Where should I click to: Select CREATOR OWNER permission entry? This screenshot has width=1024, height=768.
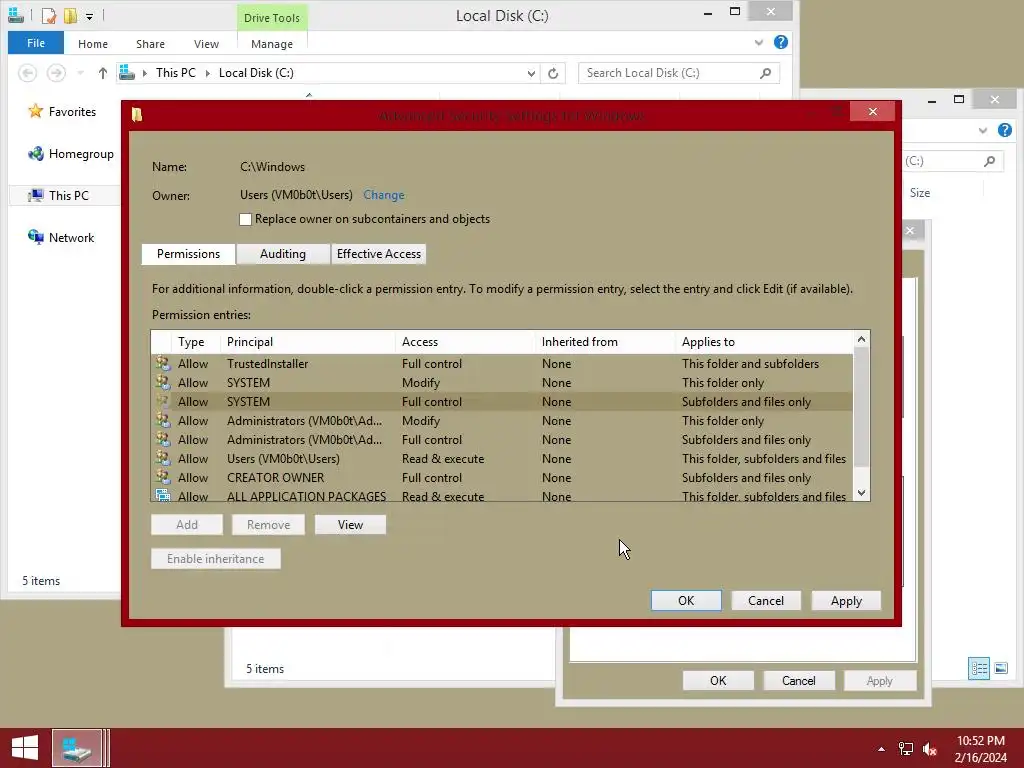click(x=502, y=477)
